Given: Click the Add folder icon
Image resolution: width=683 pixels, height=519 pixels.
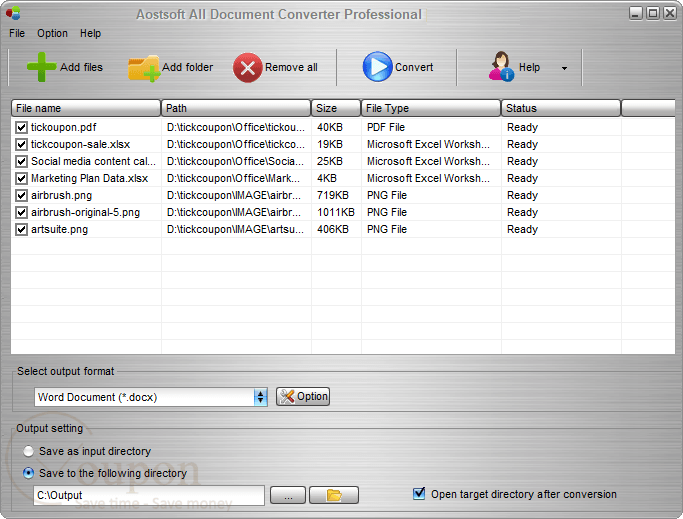Looking at the screenshot, I should 143,68.
